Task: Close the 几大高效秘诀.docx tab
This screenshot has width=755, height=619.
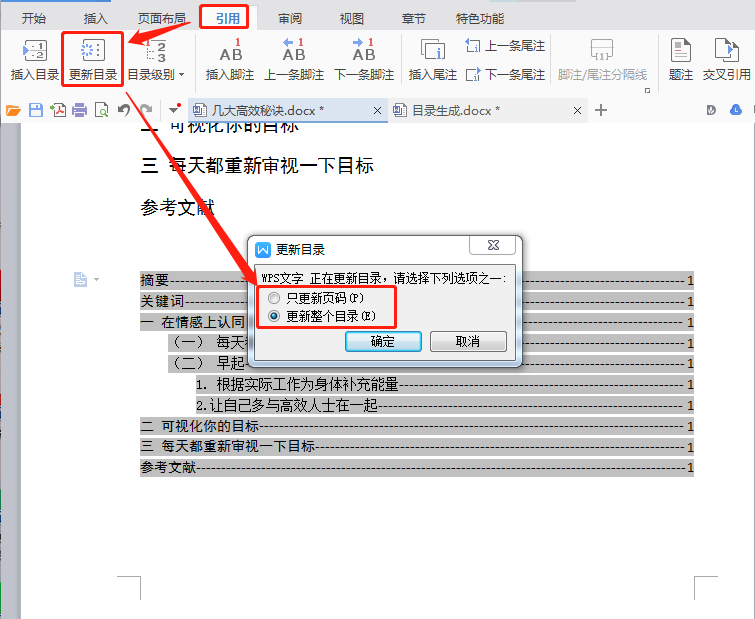Action: pyautogui.click(x=378, y=111)
